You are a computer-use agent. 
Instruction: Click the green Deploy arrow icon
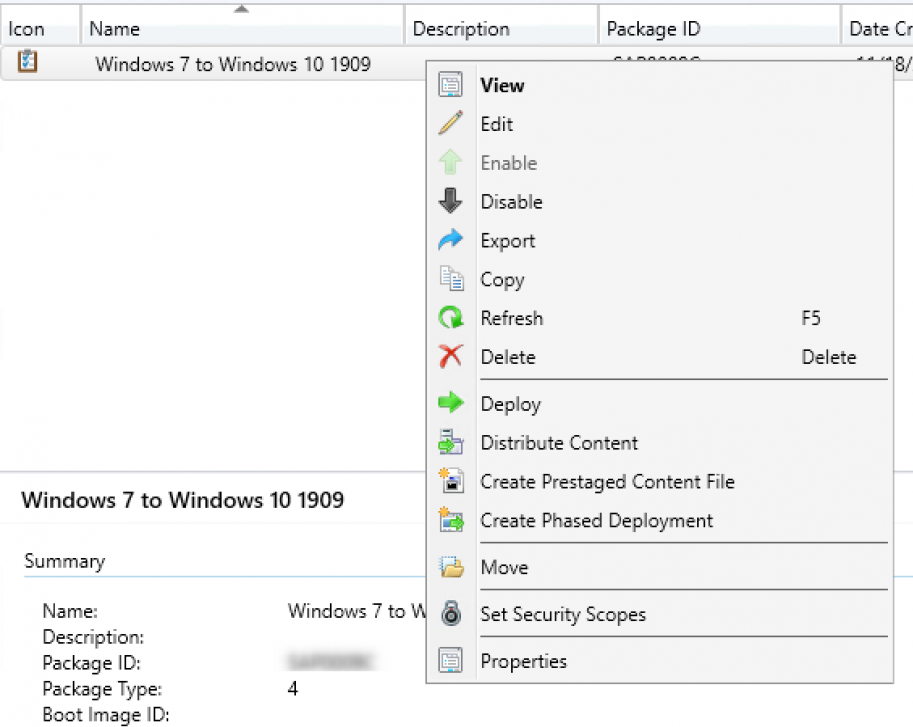coord(451,404)
